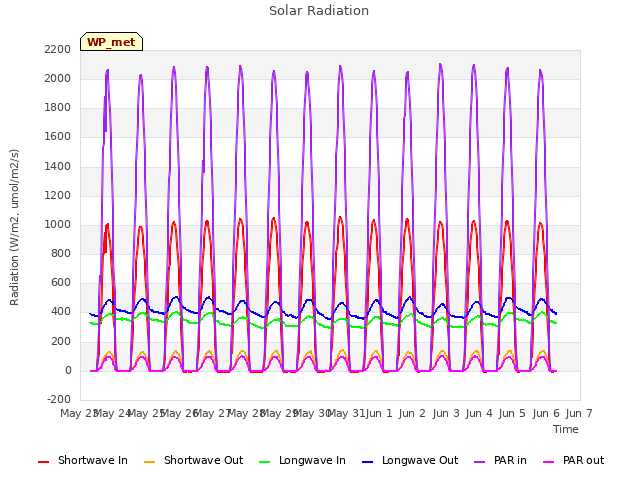Image resolution: width=640 pixels, height=480 pixels.
Task: Select the blue Longwave Out legend swatch
Action: point(367,461)
